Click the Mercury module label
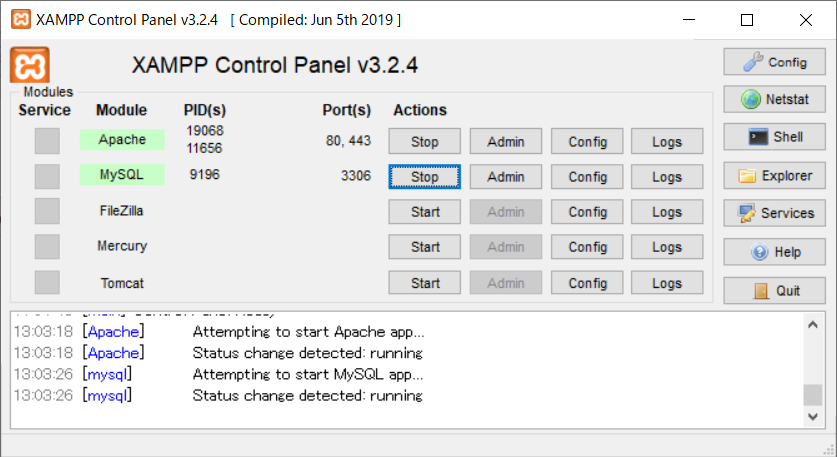This screenshot has height=457, width=837. 122,246
